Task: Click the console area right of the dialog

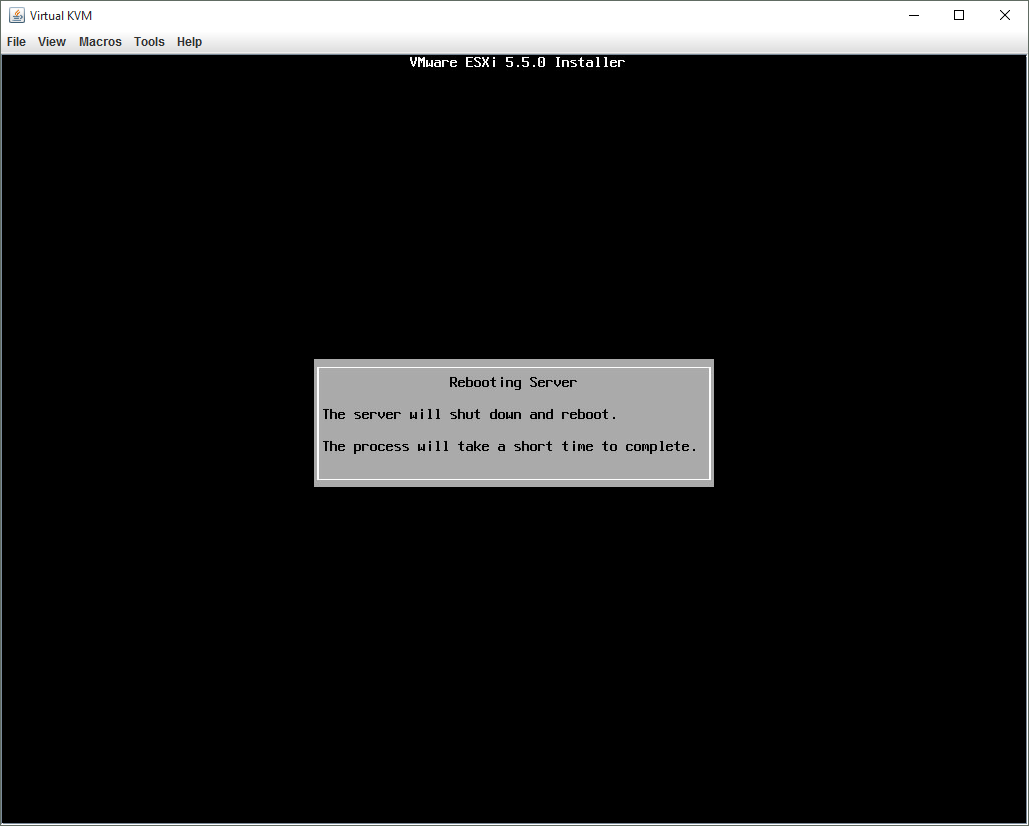Action: coord(868,423)
